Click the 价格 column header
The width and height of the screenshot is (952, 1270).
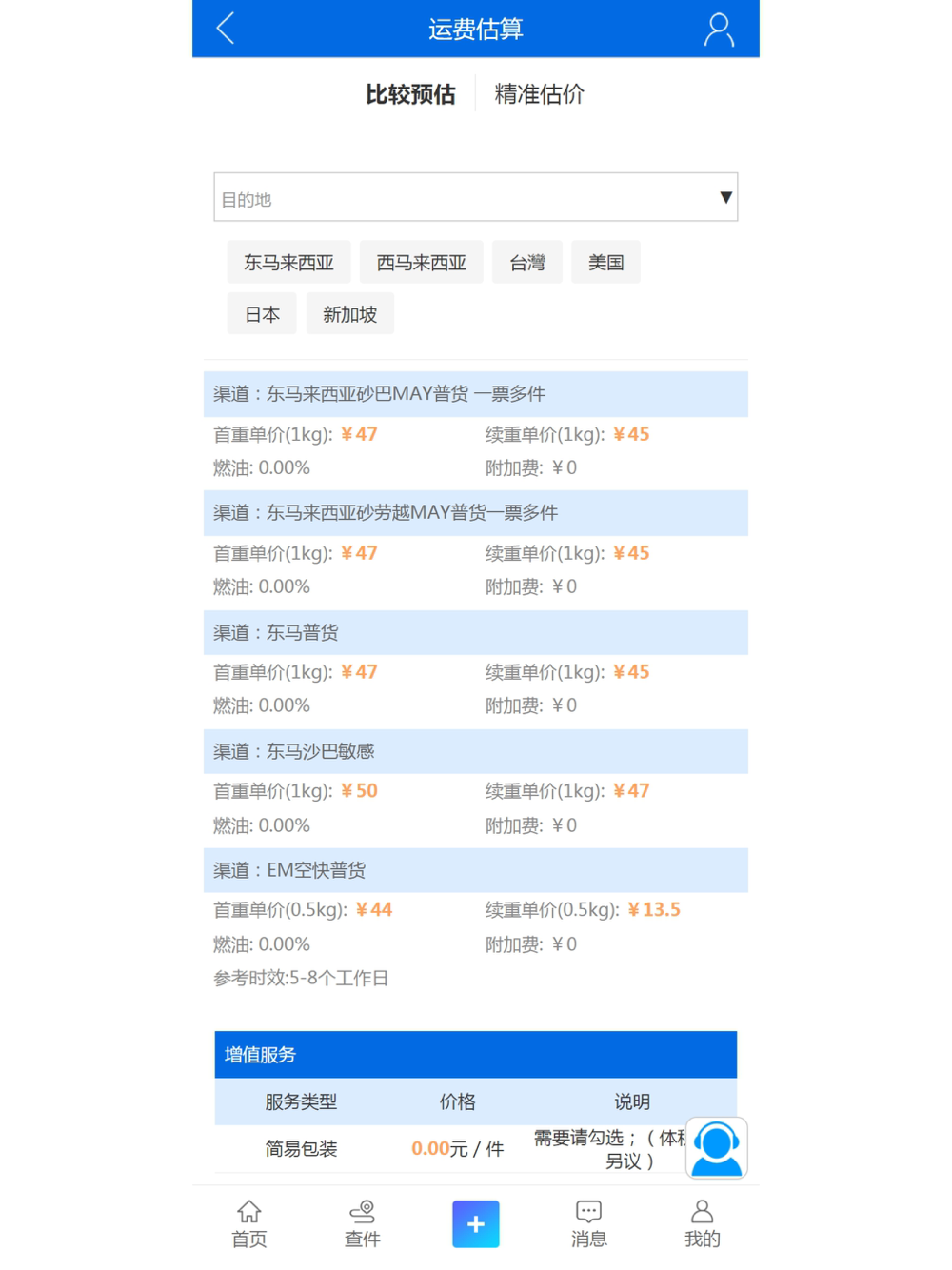pyautogui.click(x=457, y=1101)
